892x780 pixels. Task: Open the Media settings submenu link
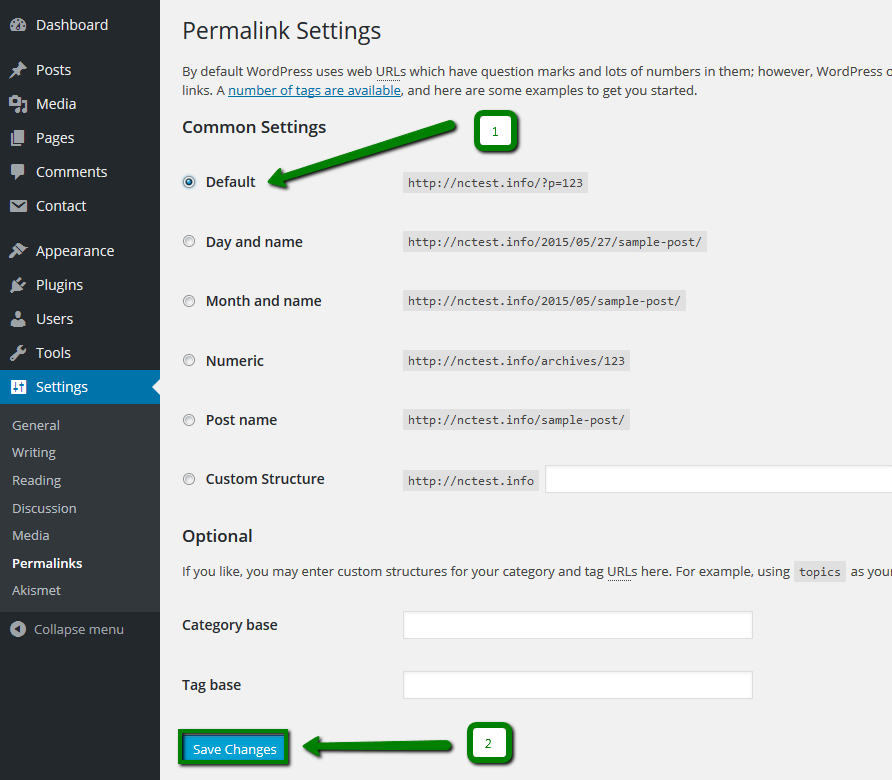coord(31,535)
